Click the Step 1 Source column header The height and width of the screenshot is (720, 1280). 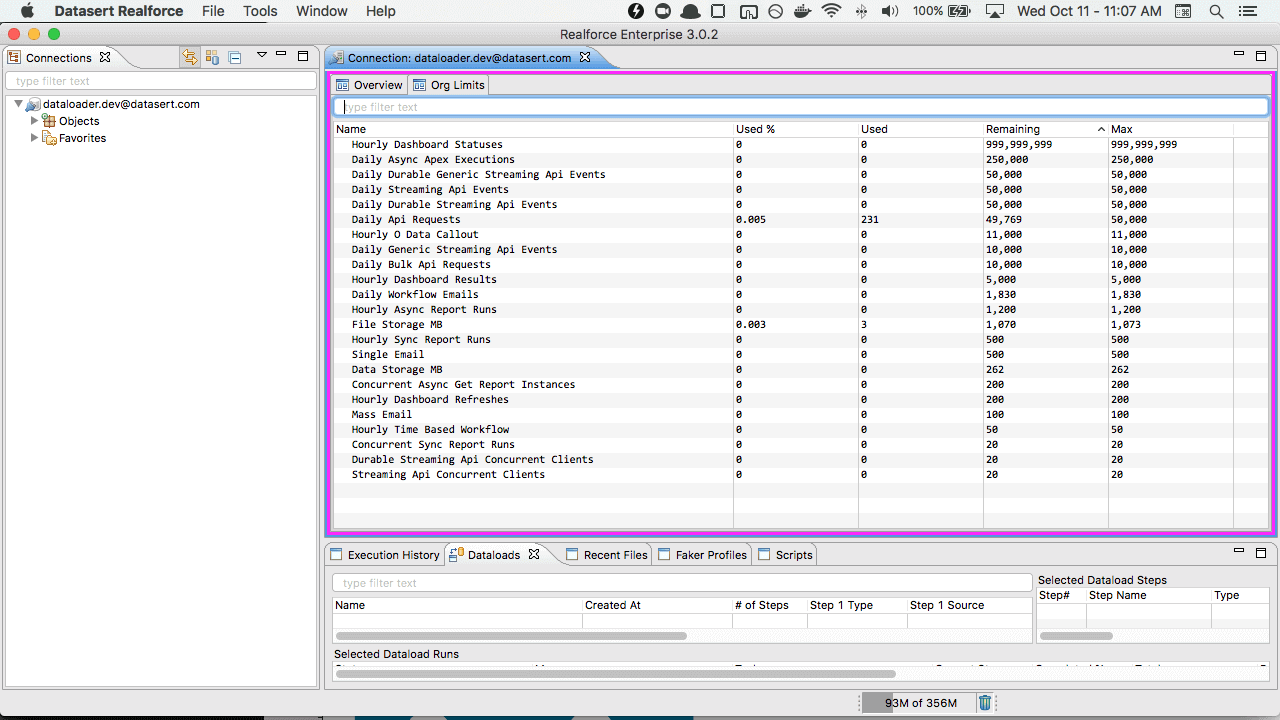click(969, 605)
